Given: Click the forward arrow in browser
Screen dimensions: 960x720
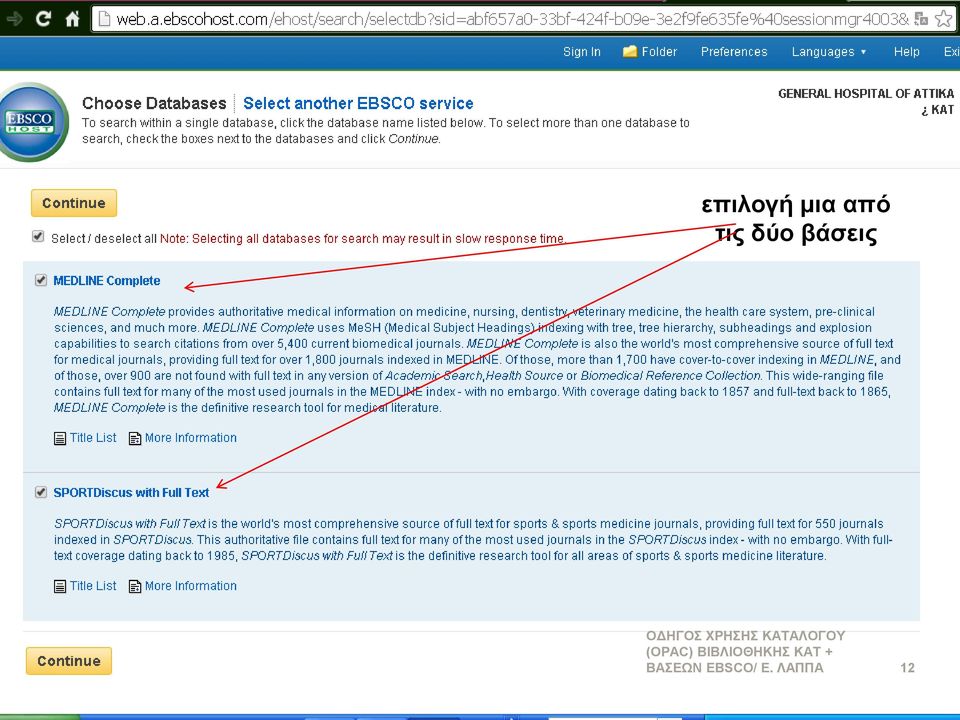Looking at the screenshot, I should [14, 19].
